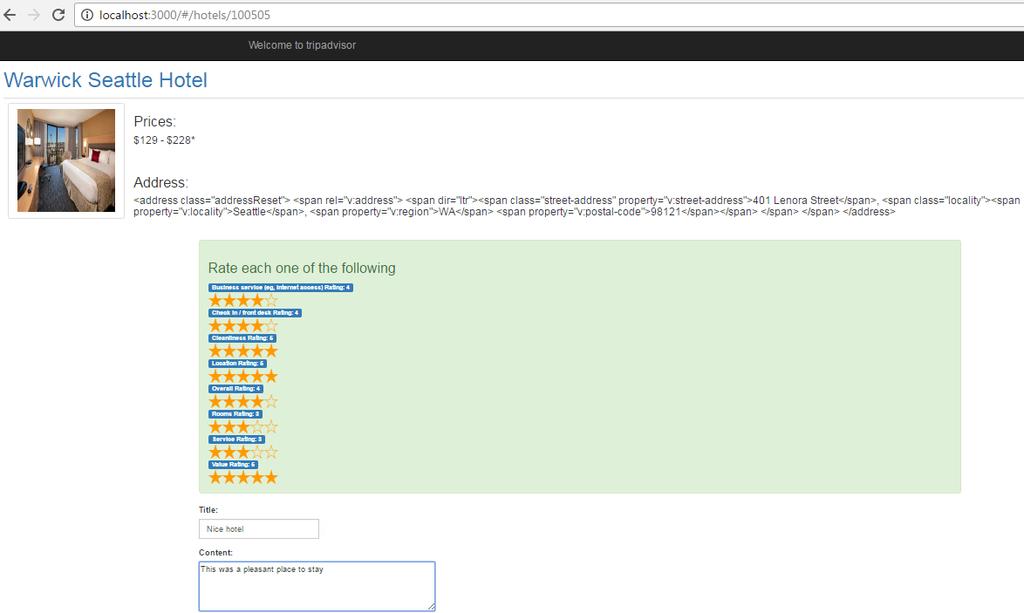Set Cleanliness rating to fifth star

[271, 351]
